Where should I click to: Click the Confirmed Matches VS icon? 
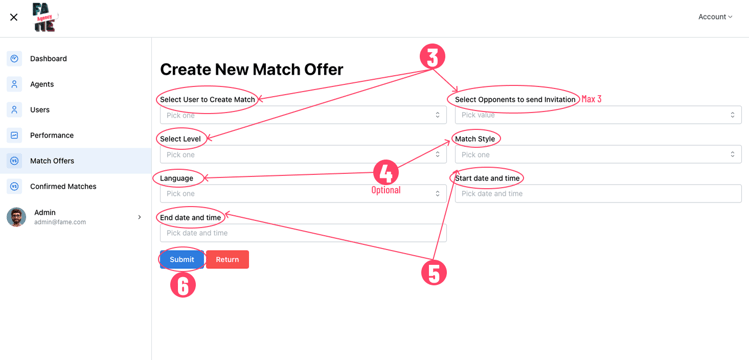pyautogui.click(x=14, y=186)
